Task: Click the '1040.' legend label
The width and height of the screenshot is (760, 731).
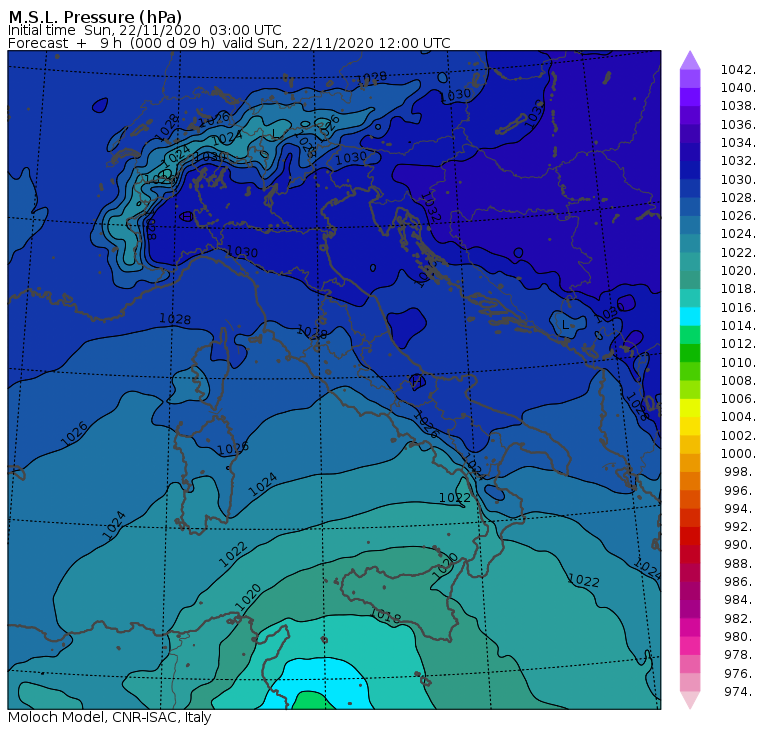Action: click(x=738, y=88)
